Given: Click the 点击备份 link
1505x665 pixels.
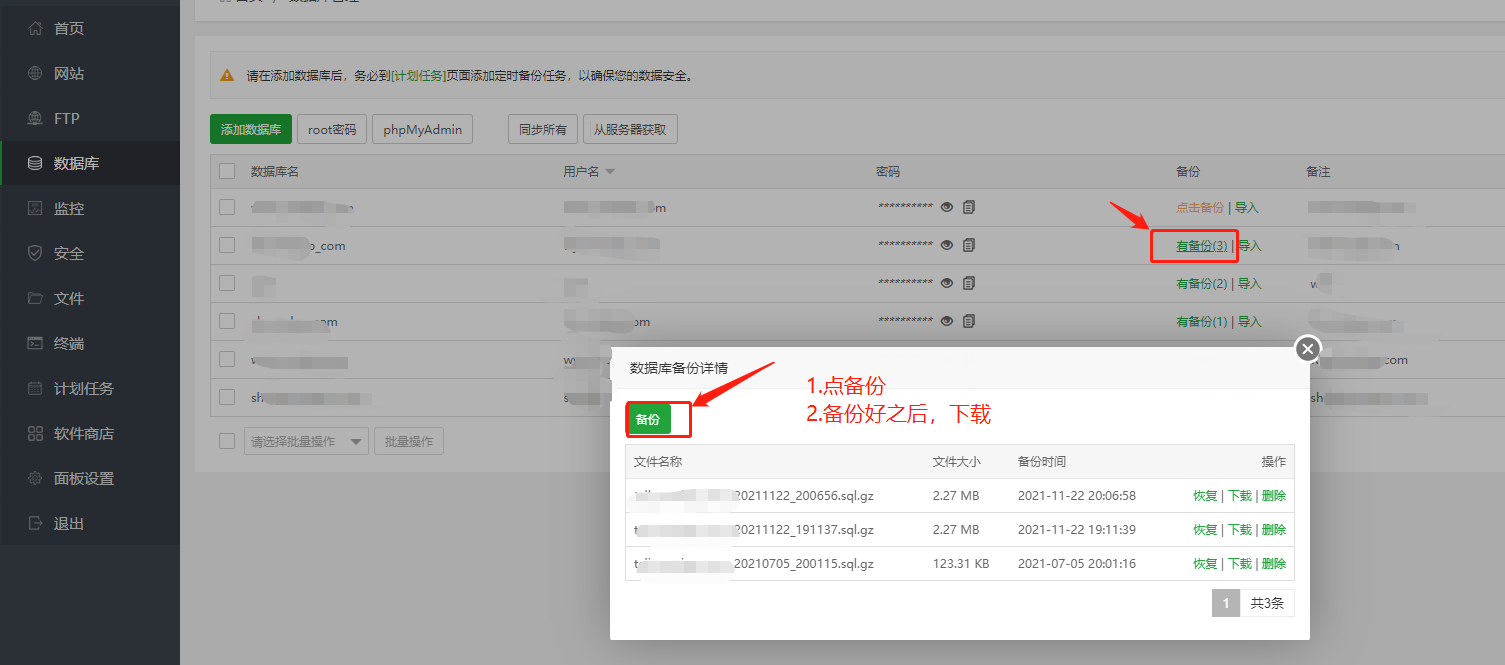Looking at the screenshot, I should 1200,208.
